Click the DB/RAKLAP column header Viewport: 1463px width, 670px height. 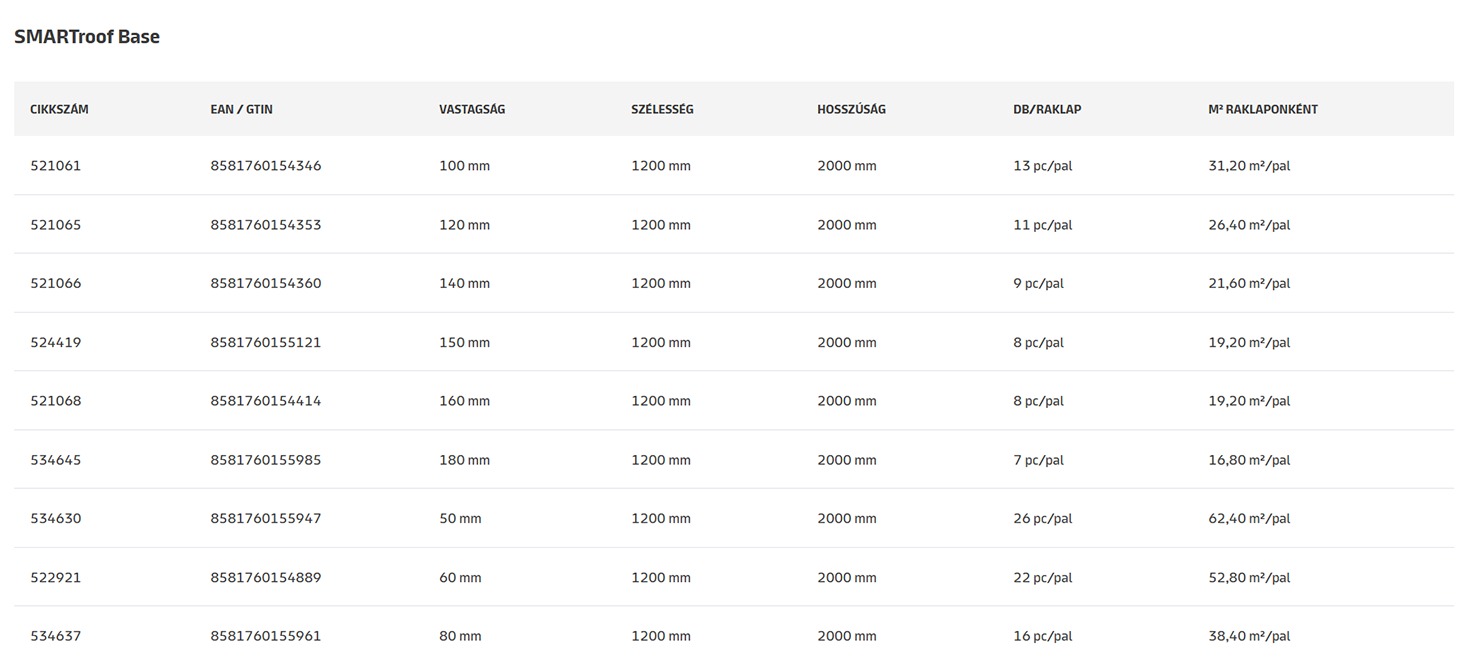point(1047,109)
